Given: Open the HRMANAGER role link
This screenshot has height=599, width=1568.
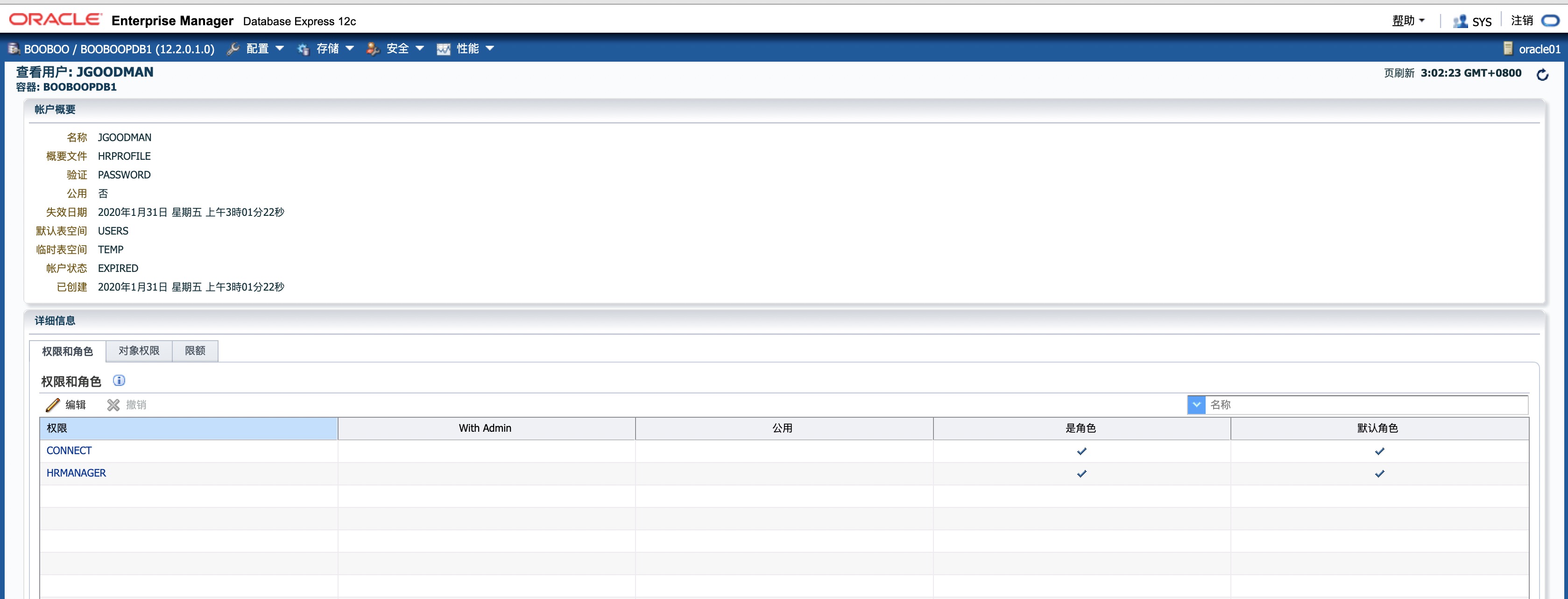Looking at the screenshot, I should (76, 473).
